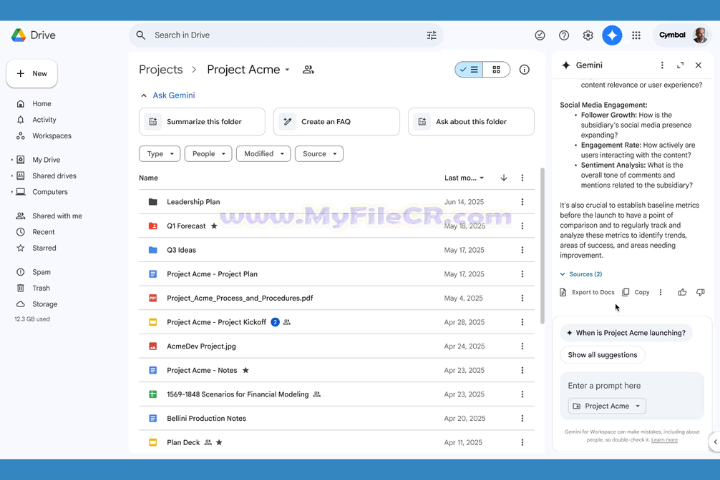
Task: Reverse sort direction arrow in file list
Action: click(504, 178)
